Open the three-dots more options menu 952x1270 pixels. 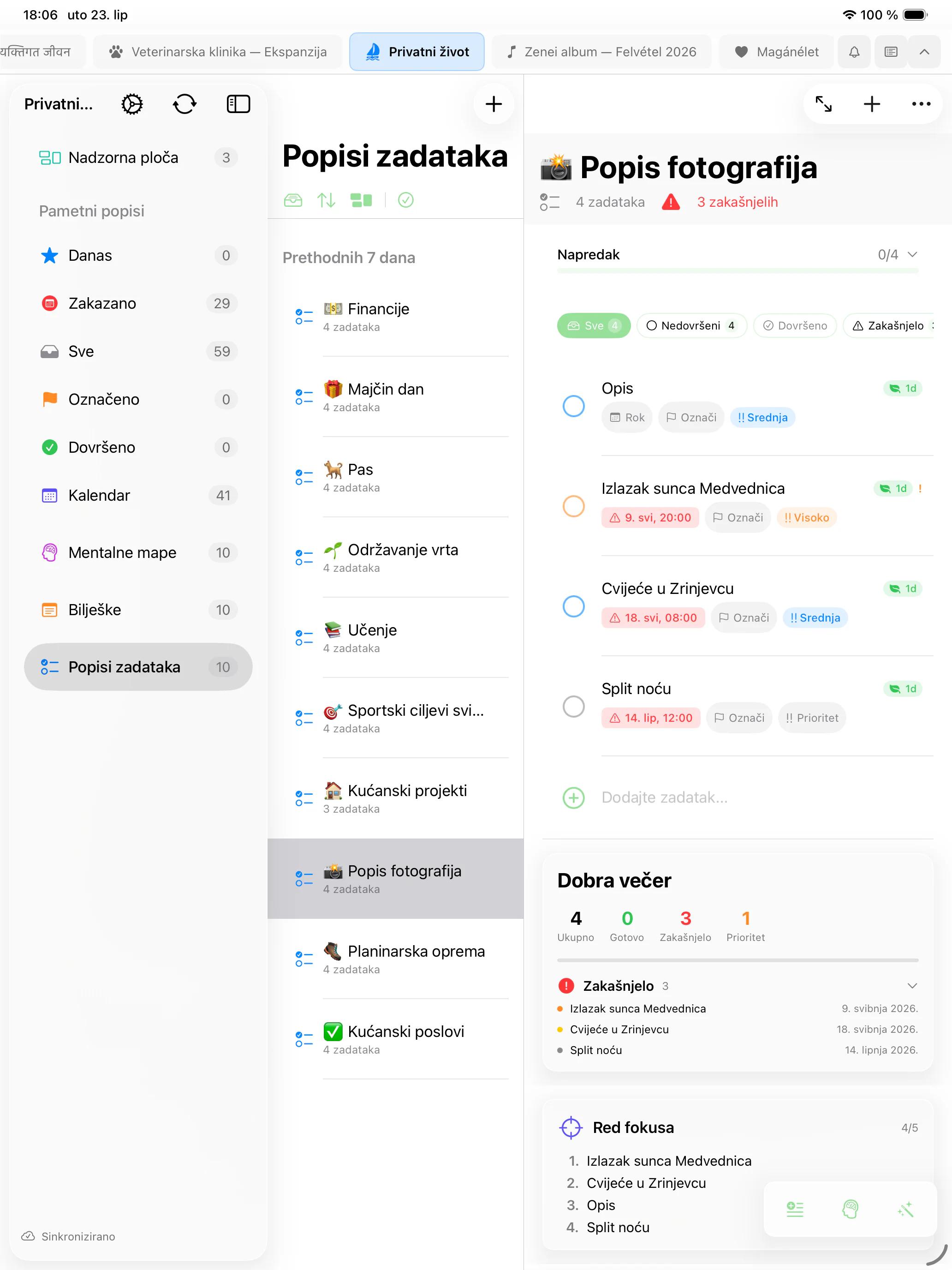921,104
